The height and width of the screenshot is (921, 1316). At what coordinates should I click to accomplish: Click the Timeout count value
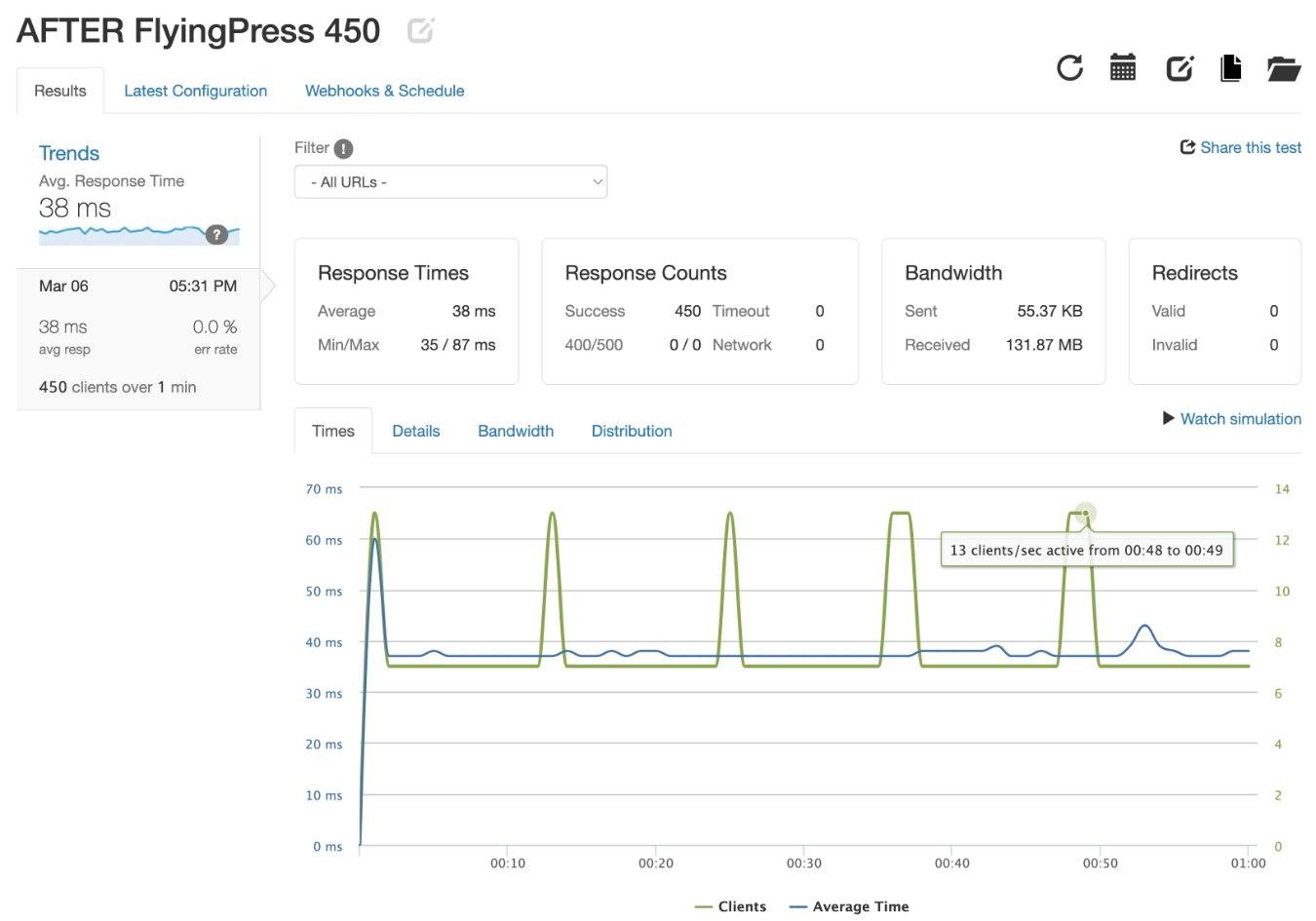coord(820,311)
